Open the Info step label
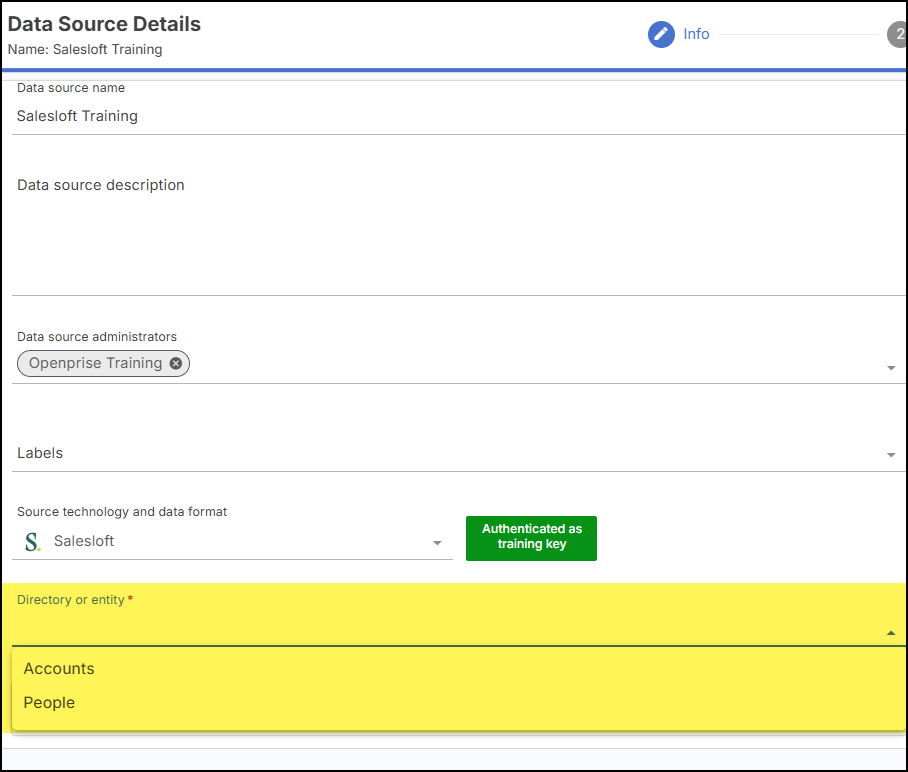This screenshot has height=772, width=908. click(696, 34)
